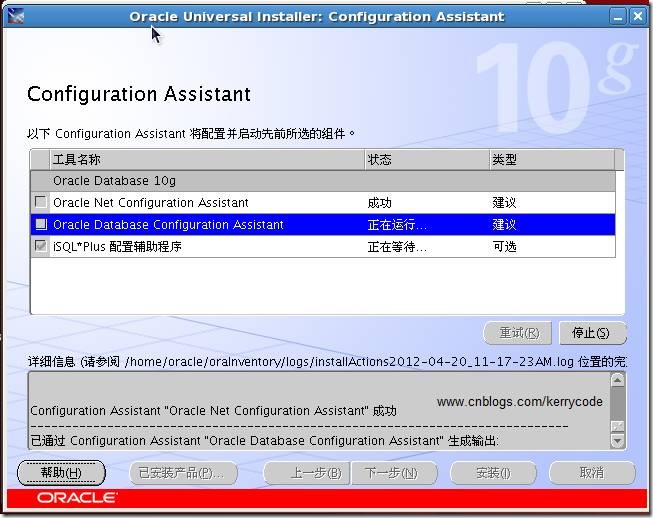This screenshot has height=518, width=653.
Task: Toggle Oracle Database Configuration Assistant checkbox
Action: [x=41, y=224]
